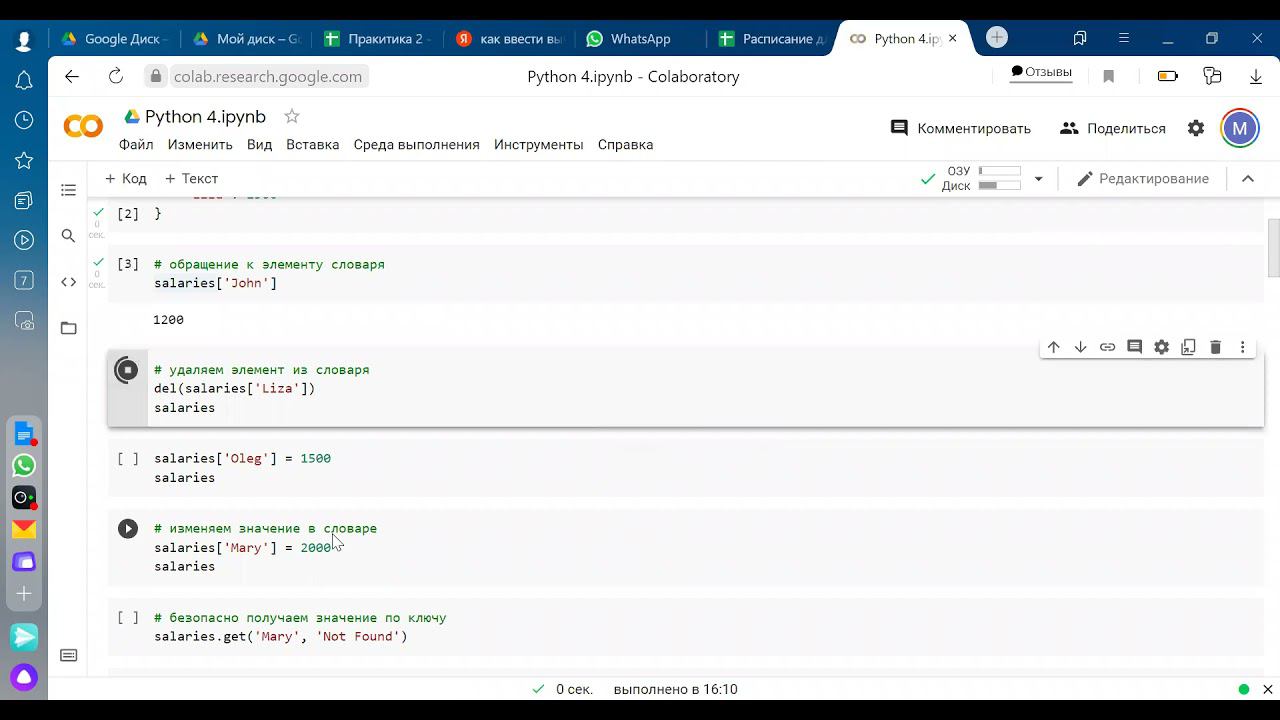The width and height of the screenshot is (1280, 720).
Task: Add a new code cell with + Код
Action: 126,179
